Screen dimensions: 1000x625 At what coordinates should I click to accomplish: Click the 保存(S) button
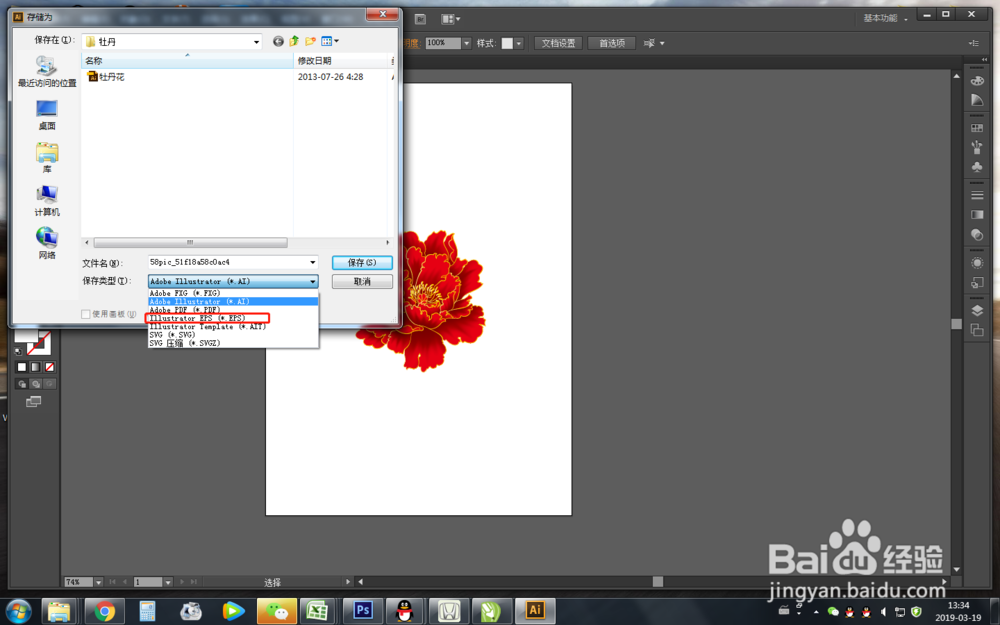tap(362, 263)
